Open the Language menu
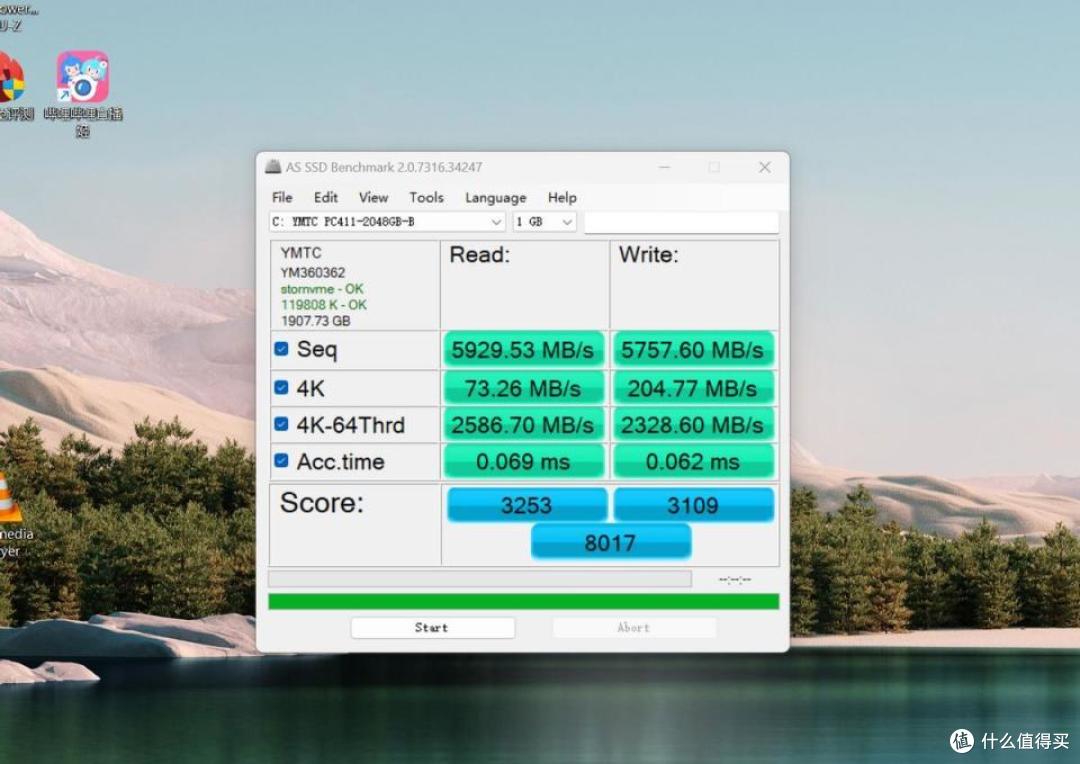This screenshot has width=1080, height=764. coord(495,198)
